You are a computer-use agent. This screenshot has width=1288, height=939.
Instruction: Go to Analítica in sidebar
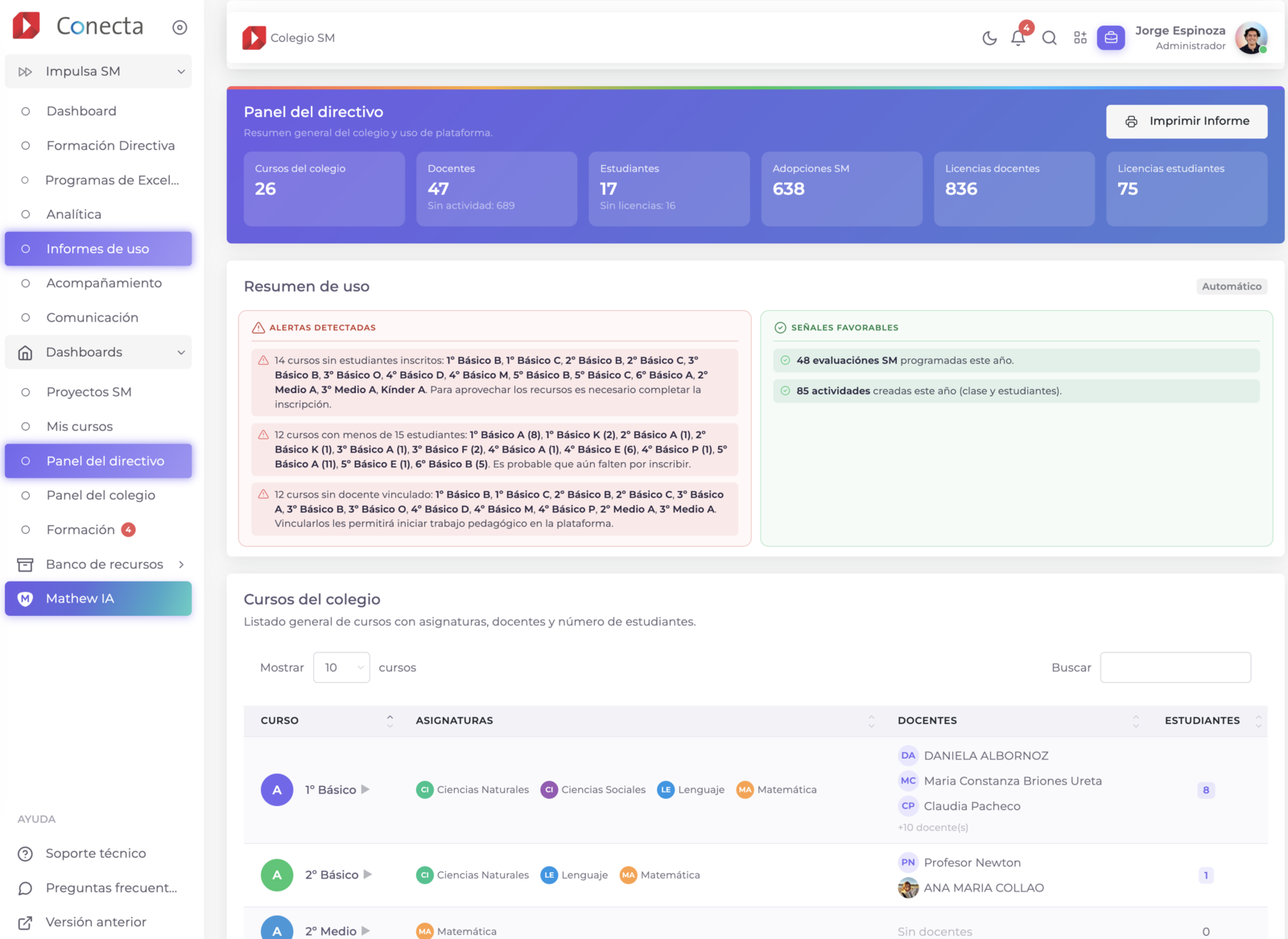tap(98, 214)
